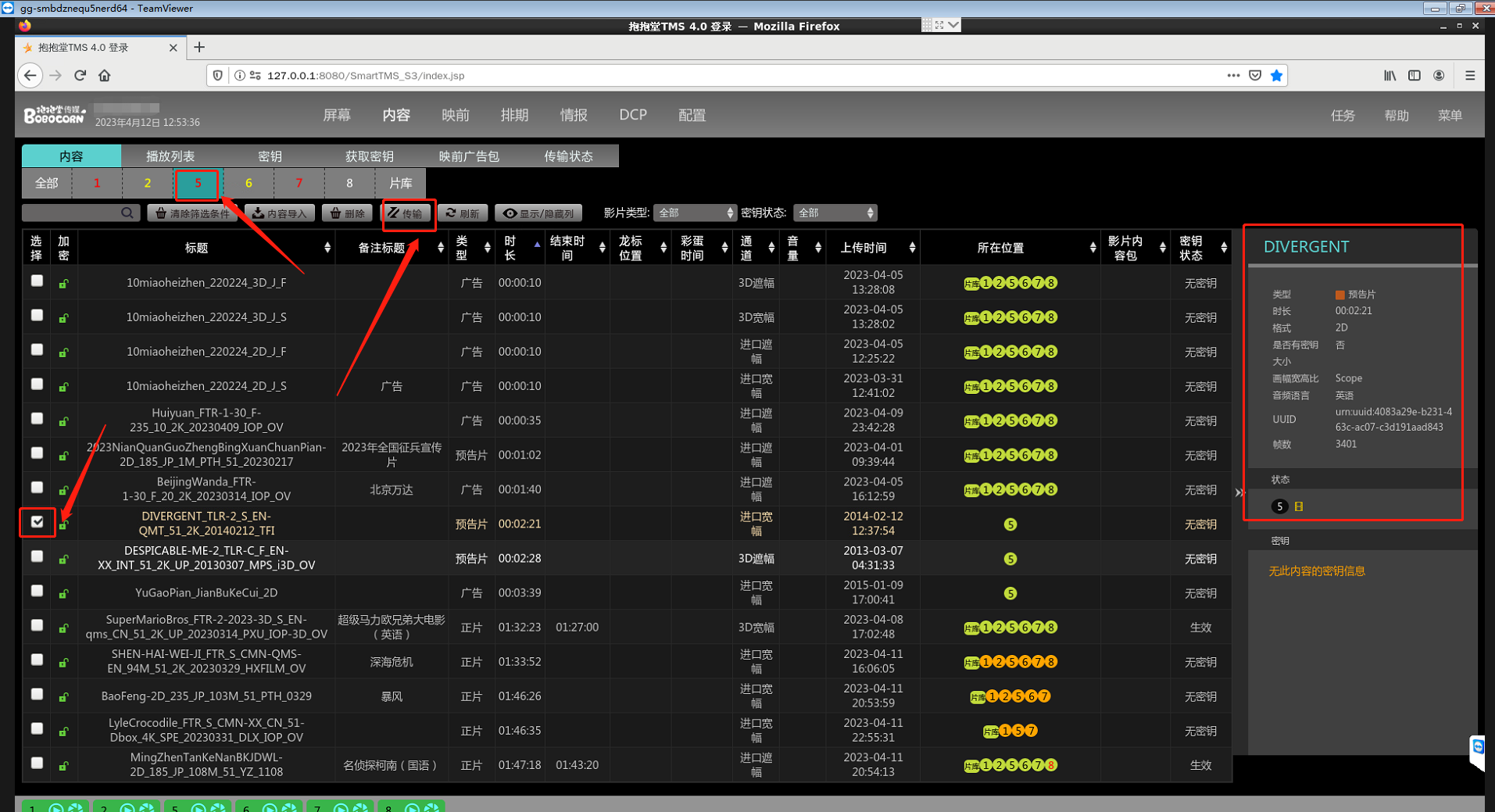This screenshot has height=812, width=1495.
Task: Switch to the 播放列表 tab
Action: [170, 156]
